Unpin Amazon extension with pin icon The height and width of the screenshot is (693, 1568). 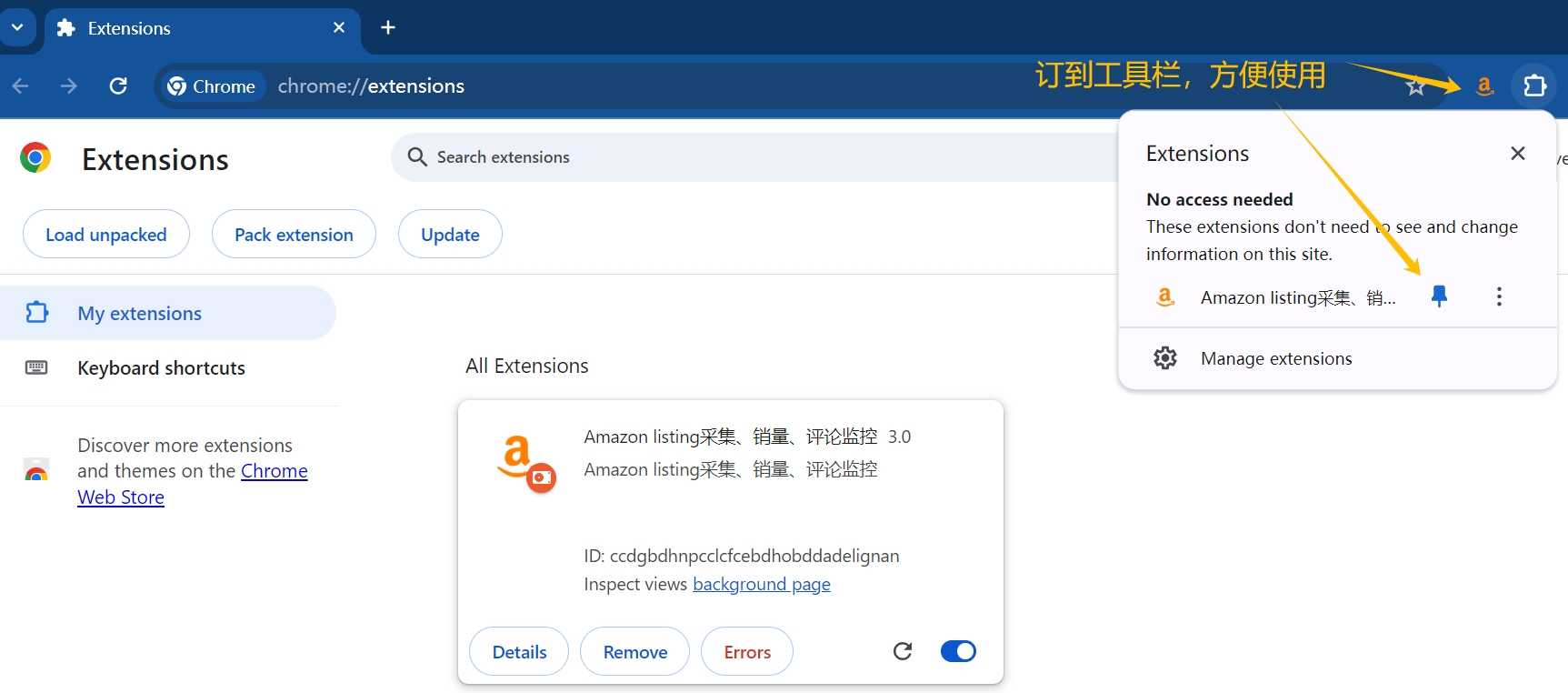point(1439,296)
